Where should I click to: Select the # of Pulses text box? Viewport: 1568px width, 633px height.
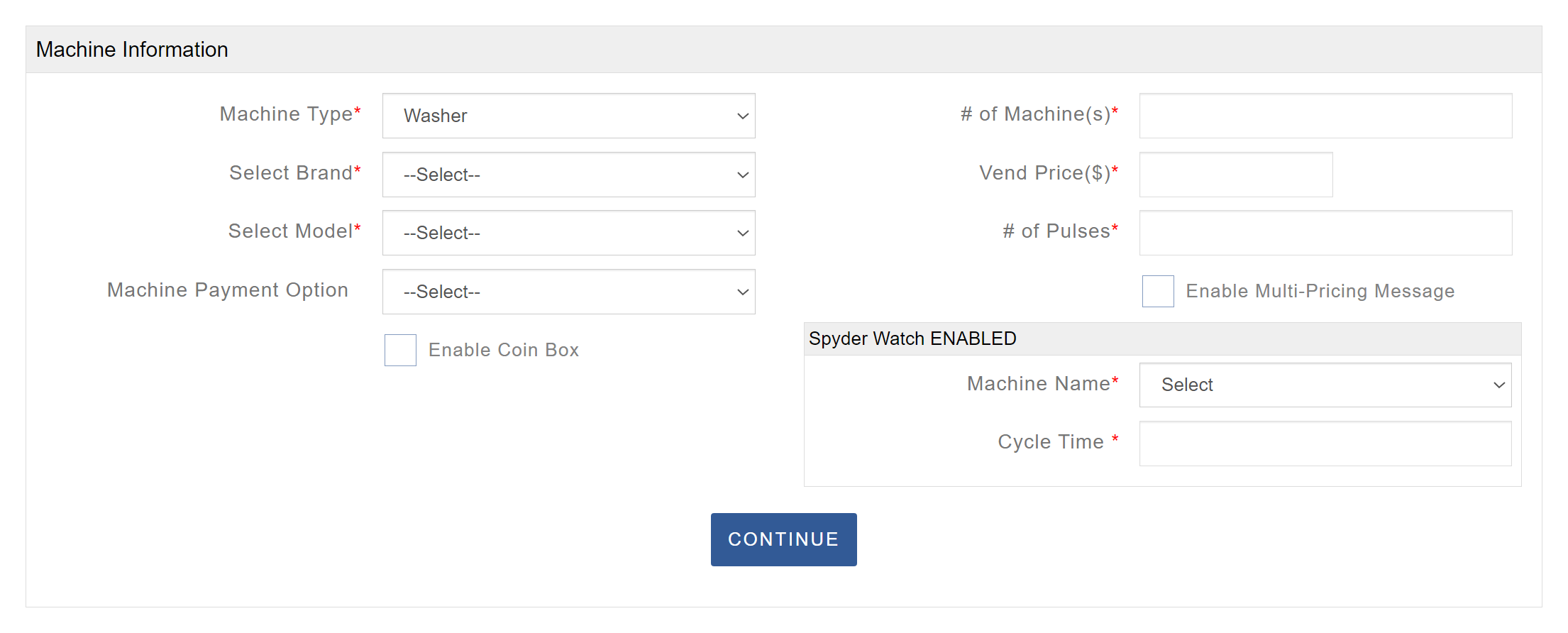coord(1325,233)
